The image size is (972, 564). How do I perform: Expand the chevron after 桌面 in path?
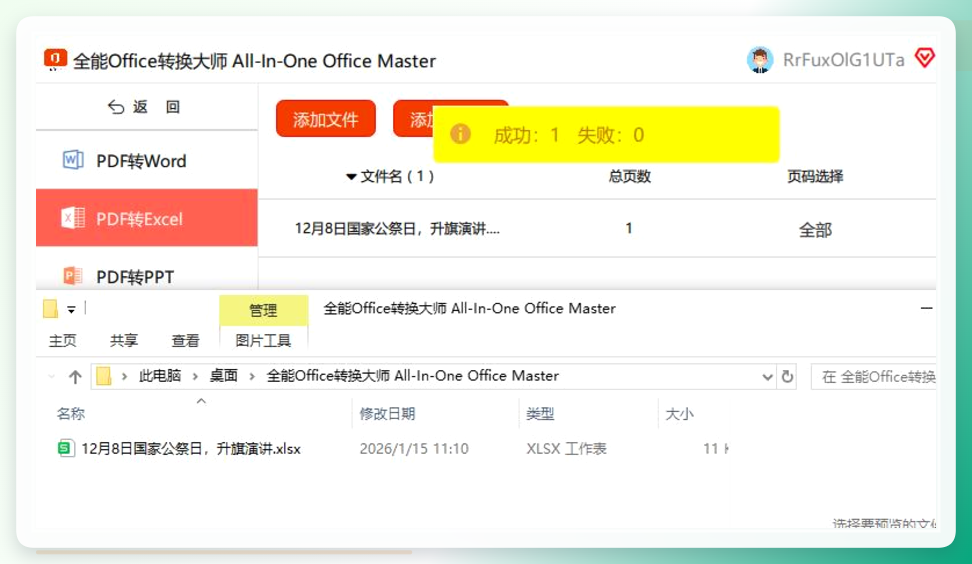[252, 376]
